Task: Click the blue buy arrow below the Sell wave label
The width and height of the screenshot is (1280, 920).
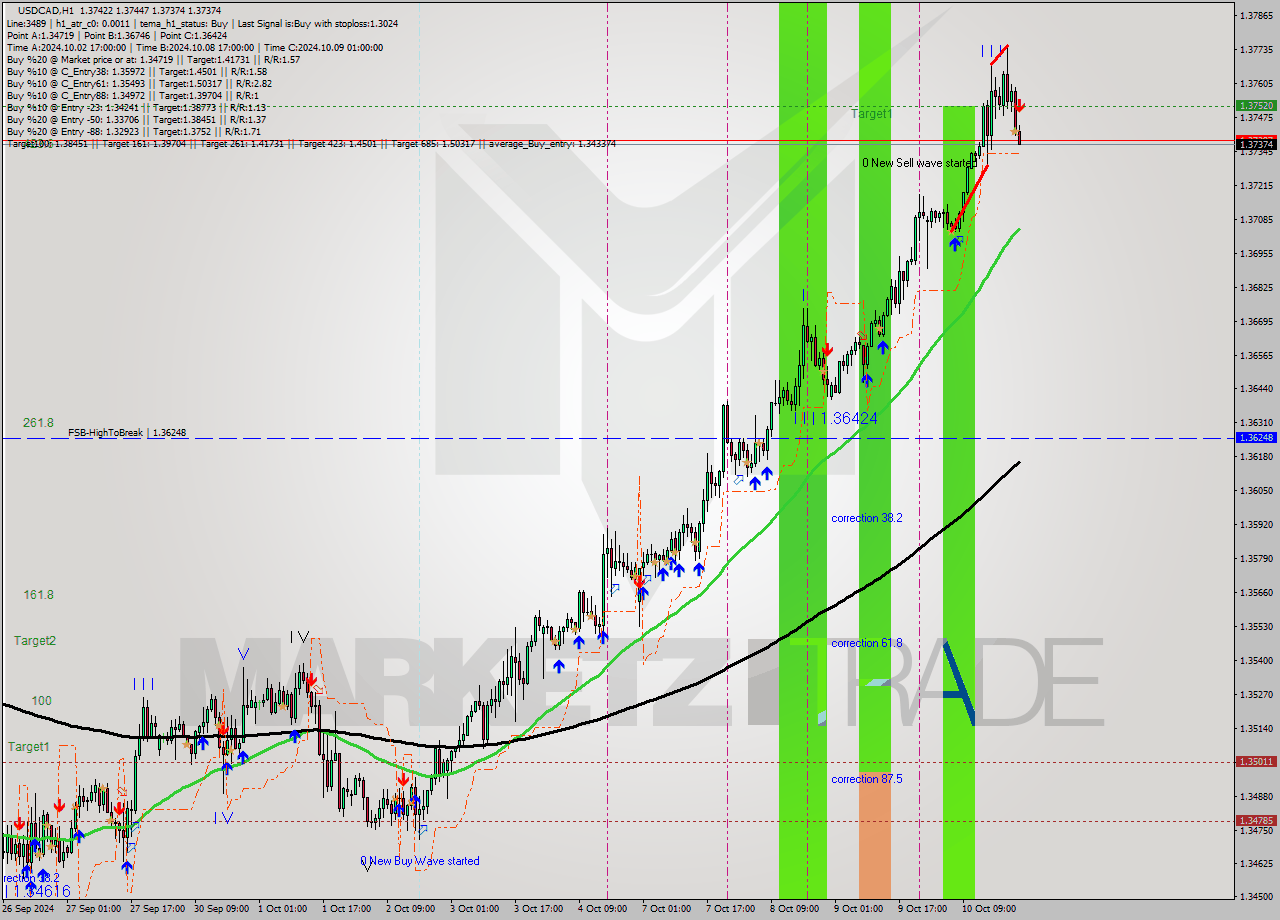Action: (956, 243)
